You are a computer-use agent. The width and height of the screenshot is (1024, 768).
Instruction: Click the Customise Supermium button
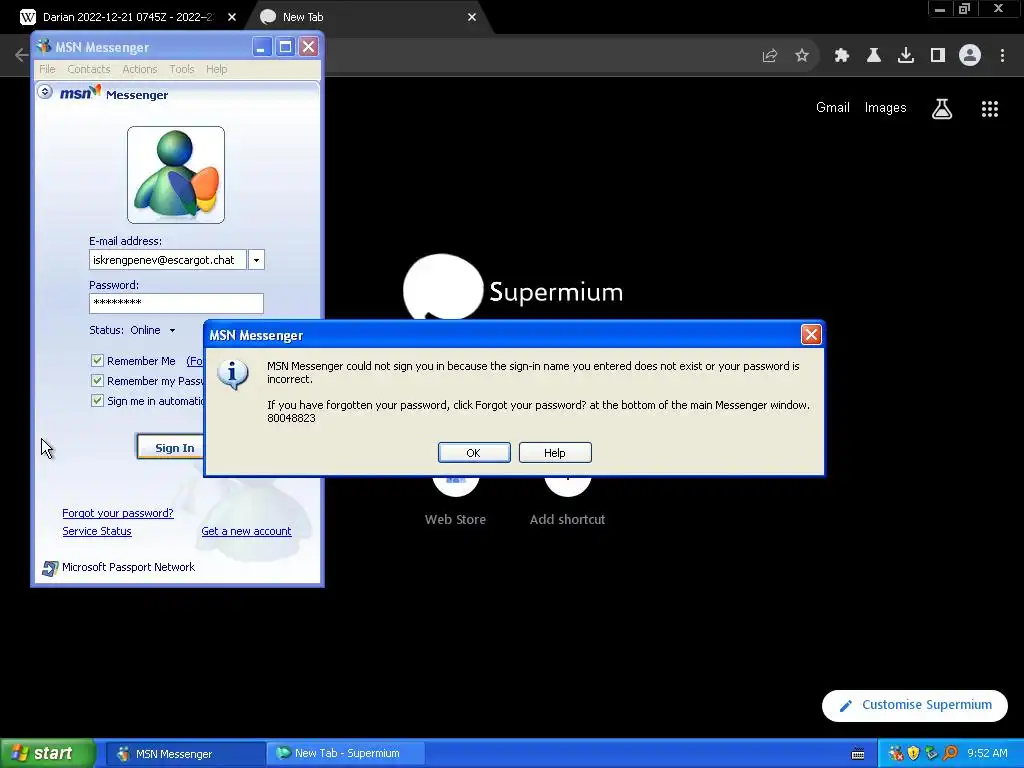click(915, 705)
